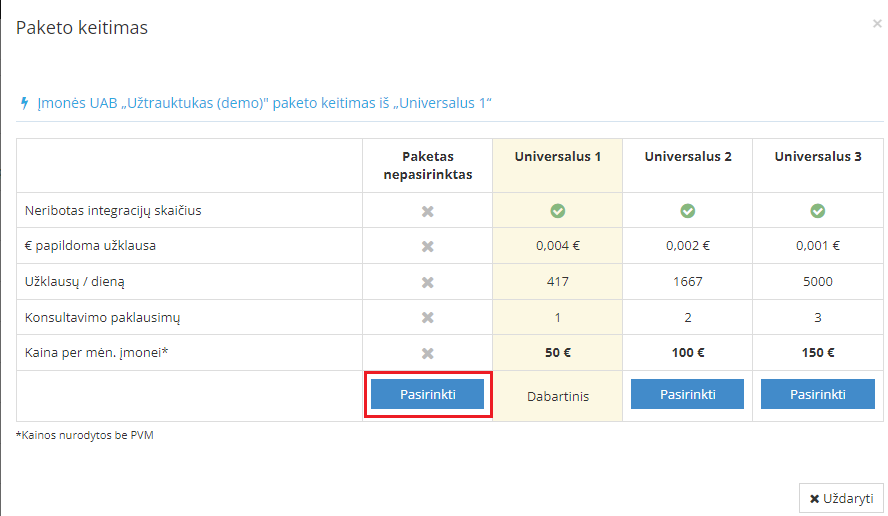Click the 150 € price cell
Viewport: 888px width, 516px height.
click(x=817, y=353)
